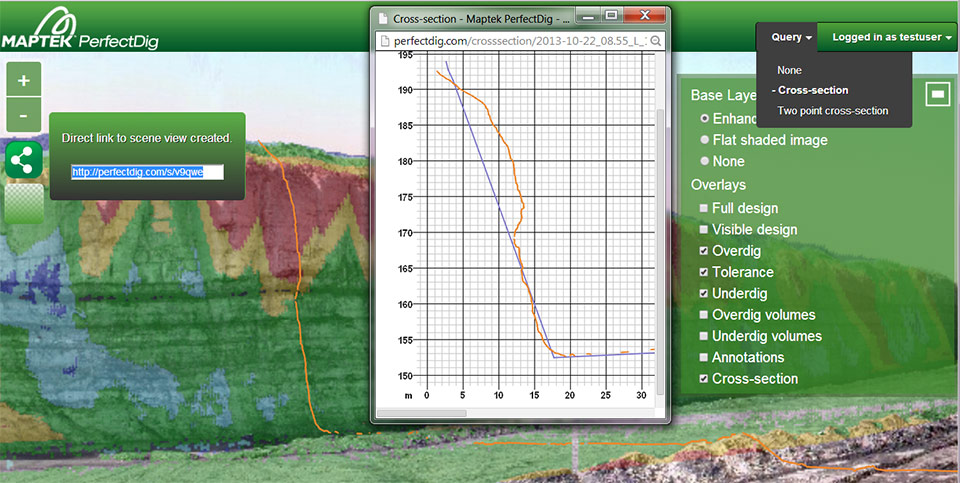This screenshot has height=483, width=960.
Task: Select Flat shaded image base layer
Action: point(705,140)
